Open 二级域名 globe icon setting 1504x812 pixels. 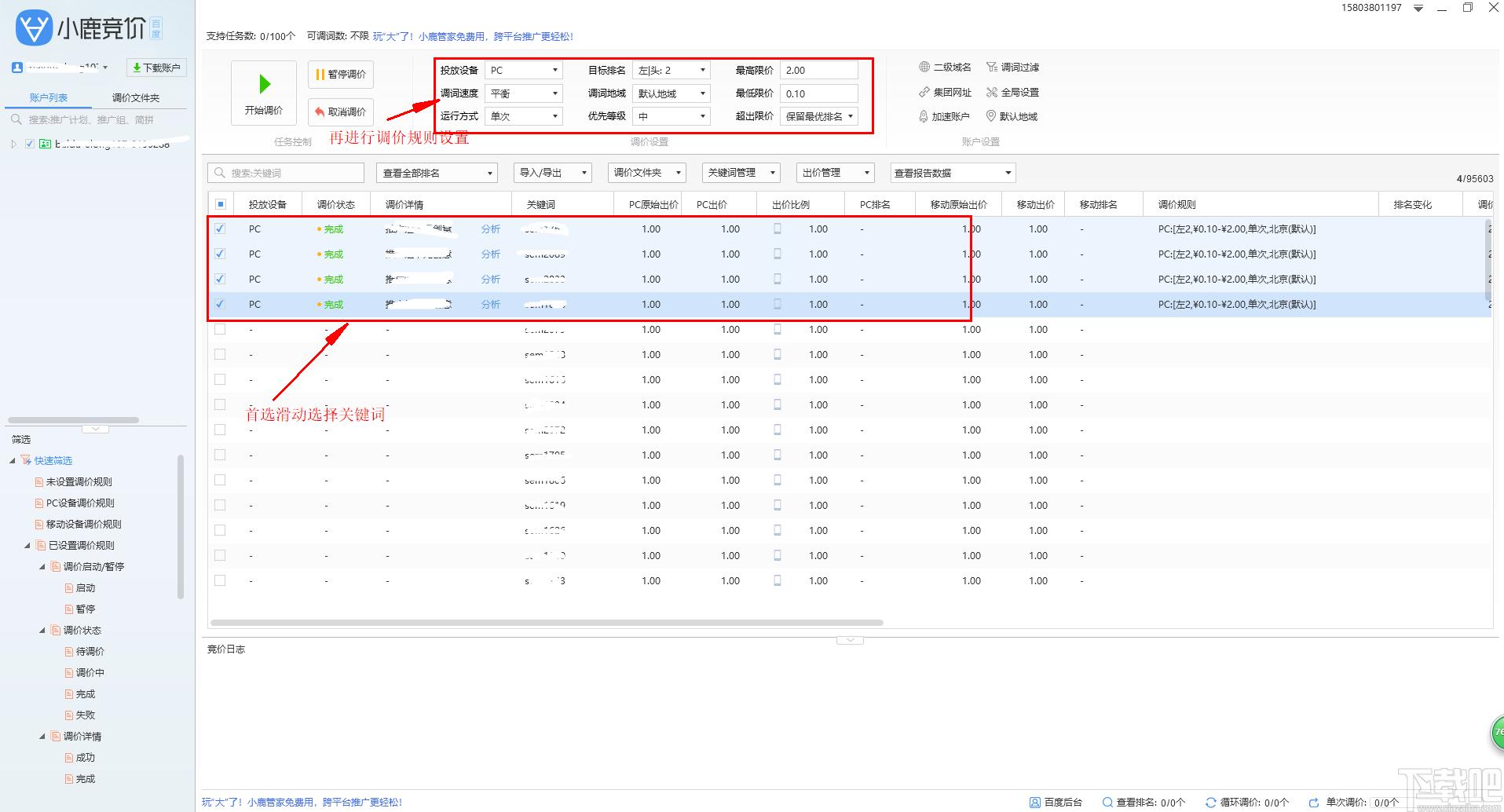click(924, 68)
